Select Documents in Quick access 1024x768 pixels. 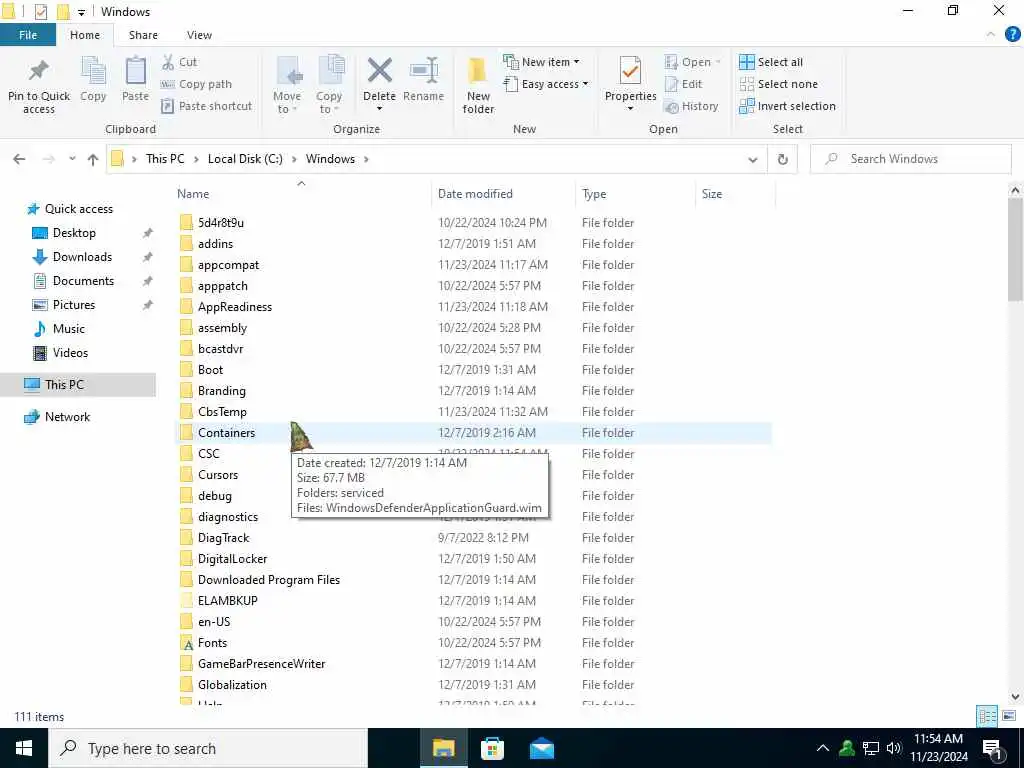83,281
